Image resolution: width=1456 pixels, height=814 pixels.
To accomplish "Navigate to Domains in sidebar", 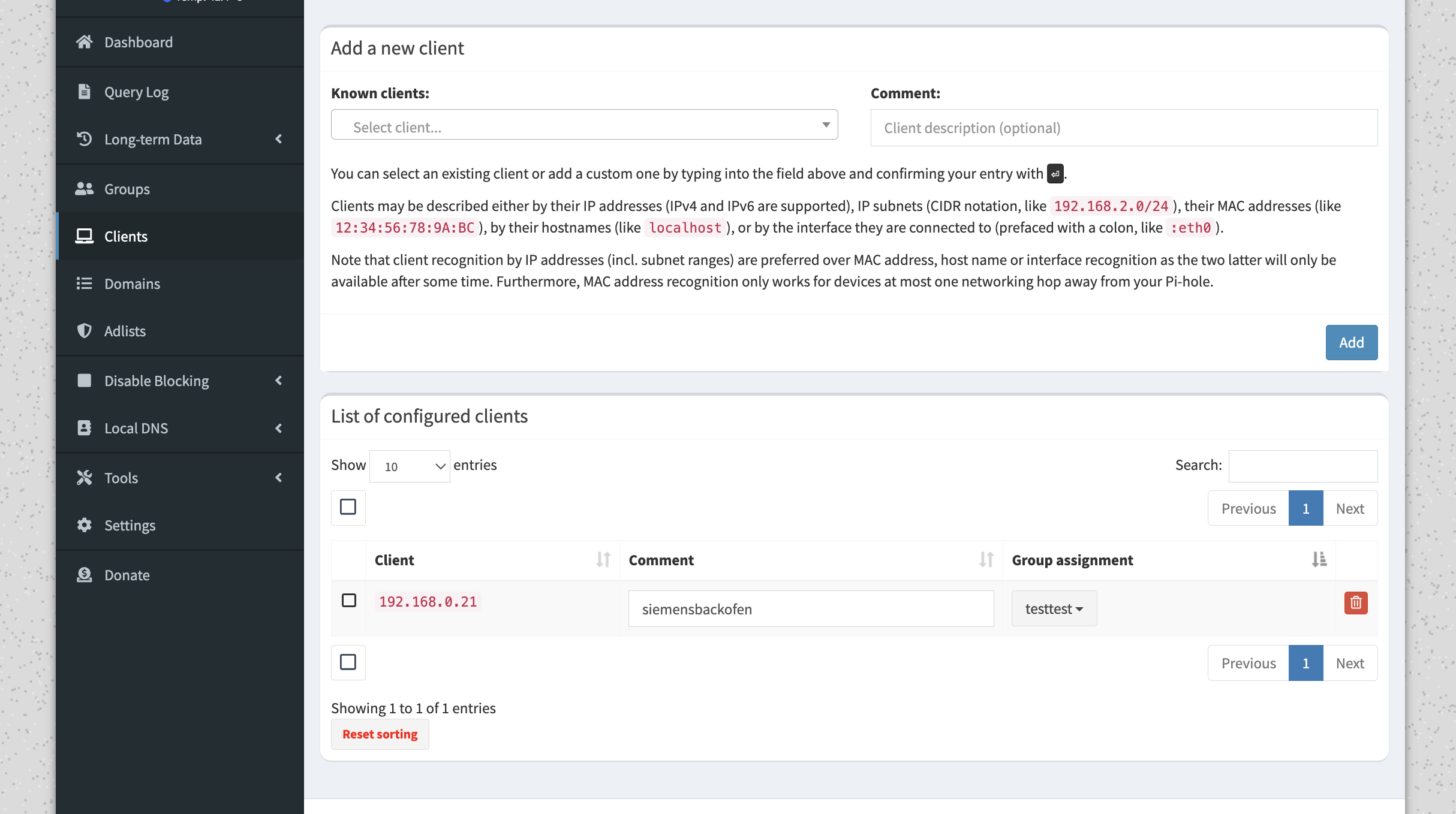I will (x=180, y=284).
